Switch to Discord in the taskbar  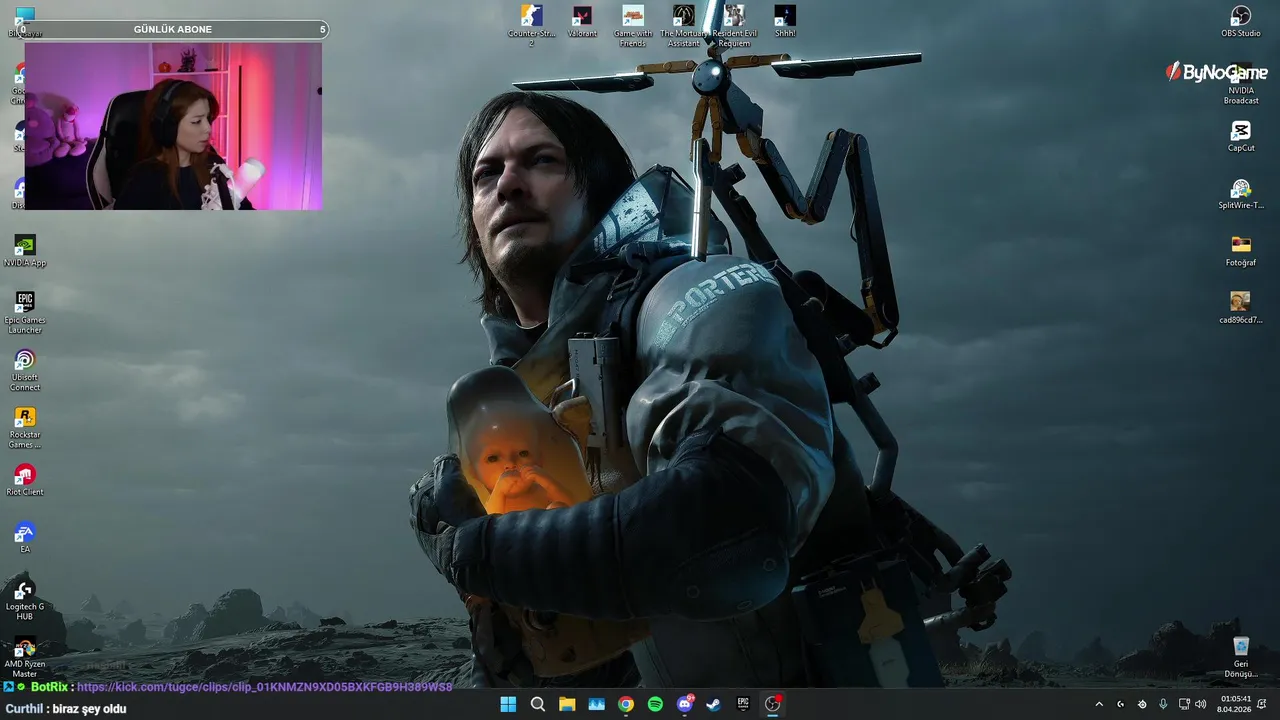(x=685, y=704)
